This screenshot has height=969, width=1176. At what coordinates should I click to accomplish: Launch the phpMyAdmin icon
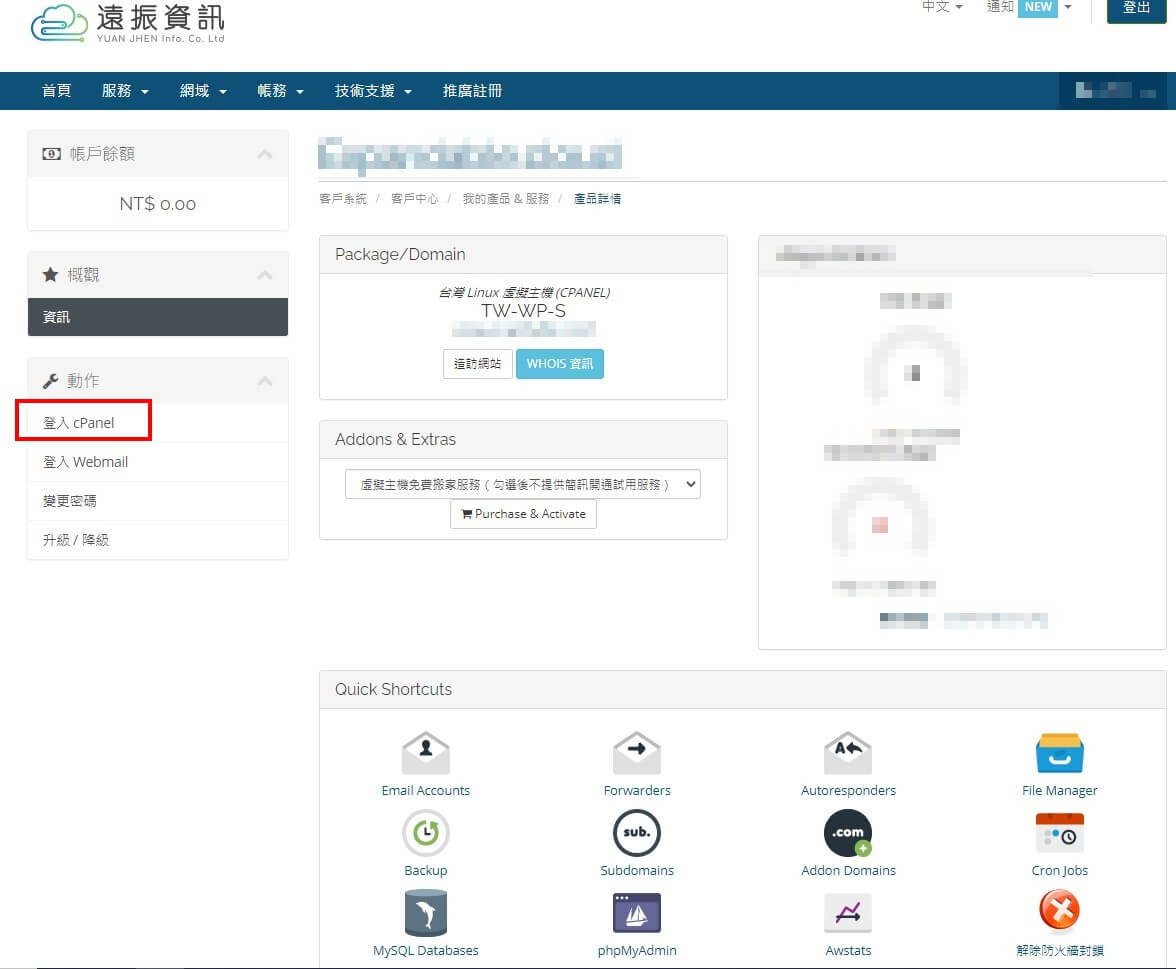click(637, 913)
